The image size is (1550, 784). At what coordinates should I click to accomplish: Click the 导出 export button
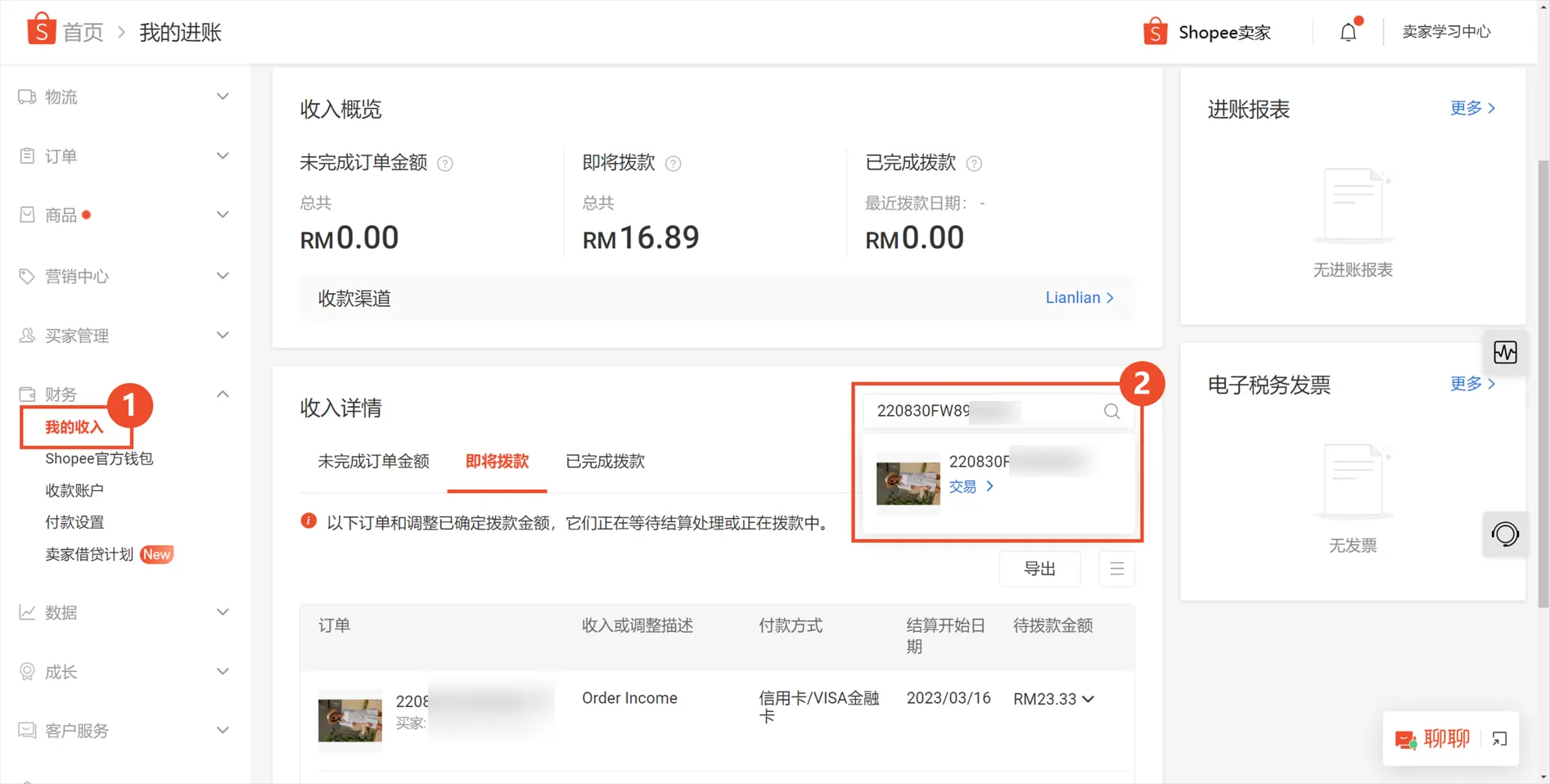pyautogui.click(x=1039, y=568)
